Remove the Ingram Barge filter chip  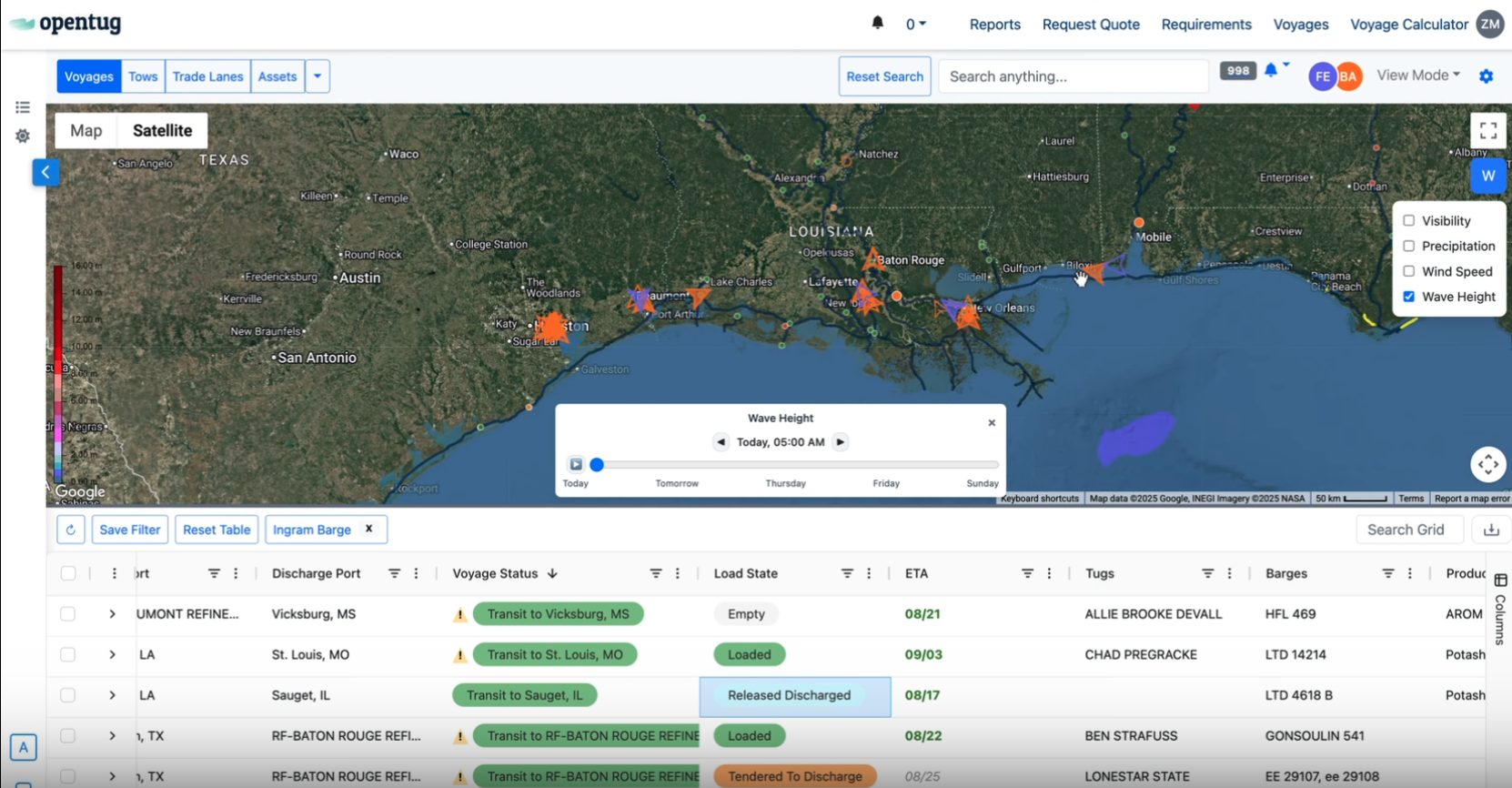[x=368, y=529]
